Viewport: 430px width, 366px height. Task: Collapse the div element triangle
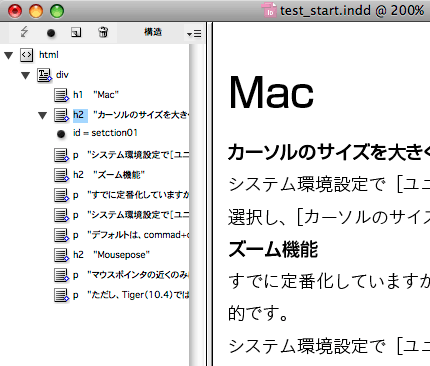[26, 75]
